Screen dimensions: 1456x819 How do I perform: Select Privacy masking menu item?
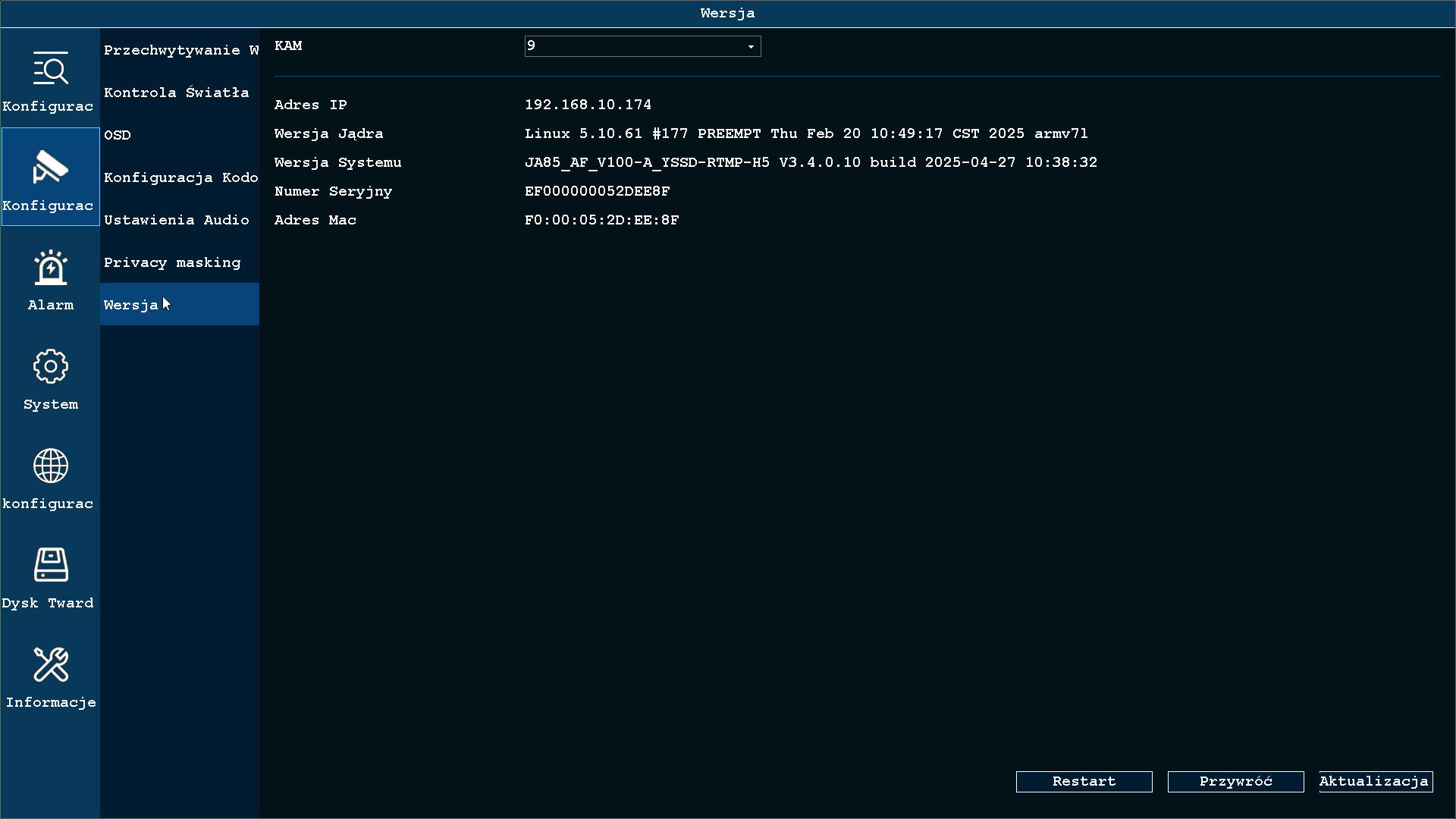click(x=180, y=262)
